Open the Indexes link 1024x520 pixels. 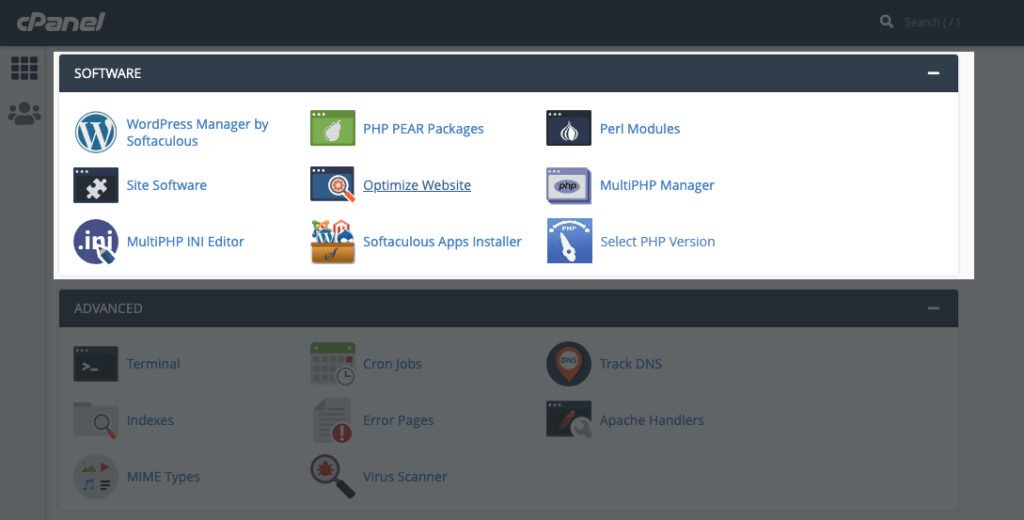tap(150, 420)
